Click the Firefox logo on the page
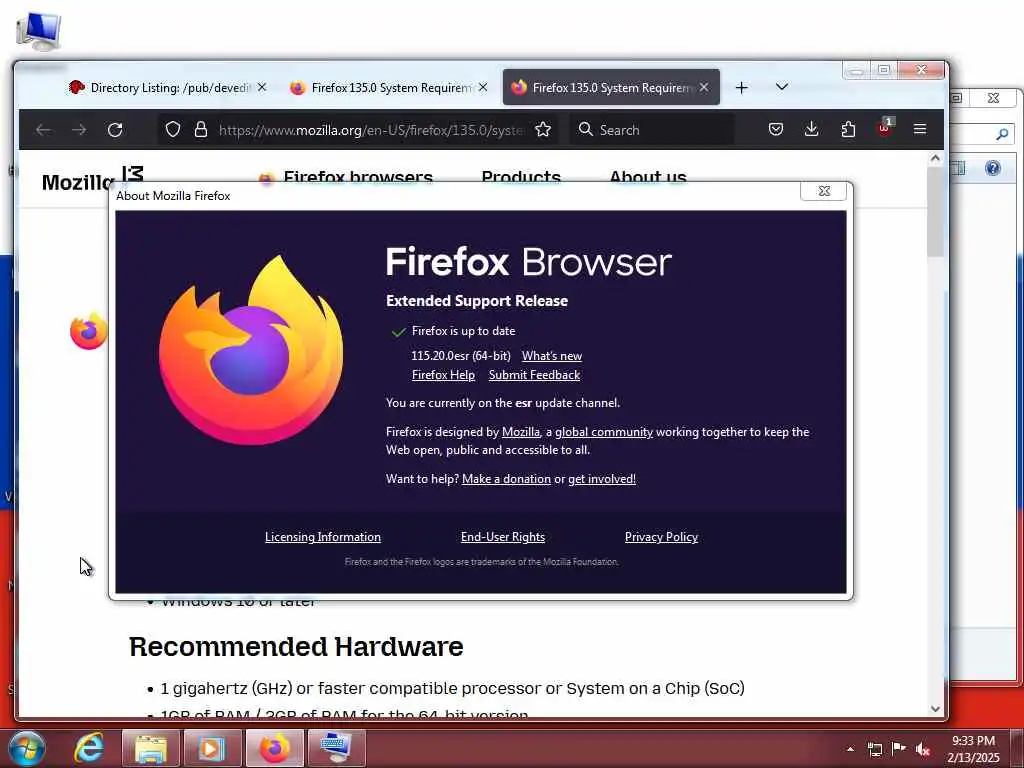The height and width of the screenshot is (768, 1024). click(x=89, y=330)
